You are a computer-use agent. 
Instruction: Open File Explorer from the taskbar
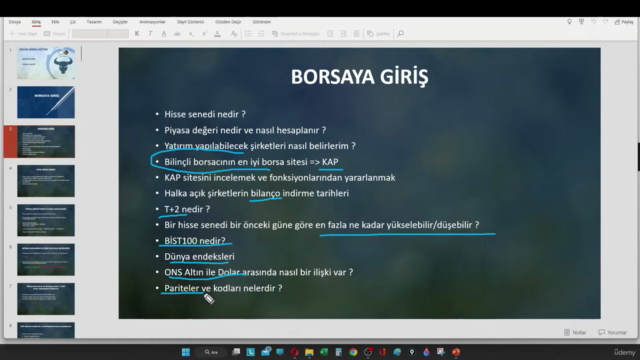point(309,352)
